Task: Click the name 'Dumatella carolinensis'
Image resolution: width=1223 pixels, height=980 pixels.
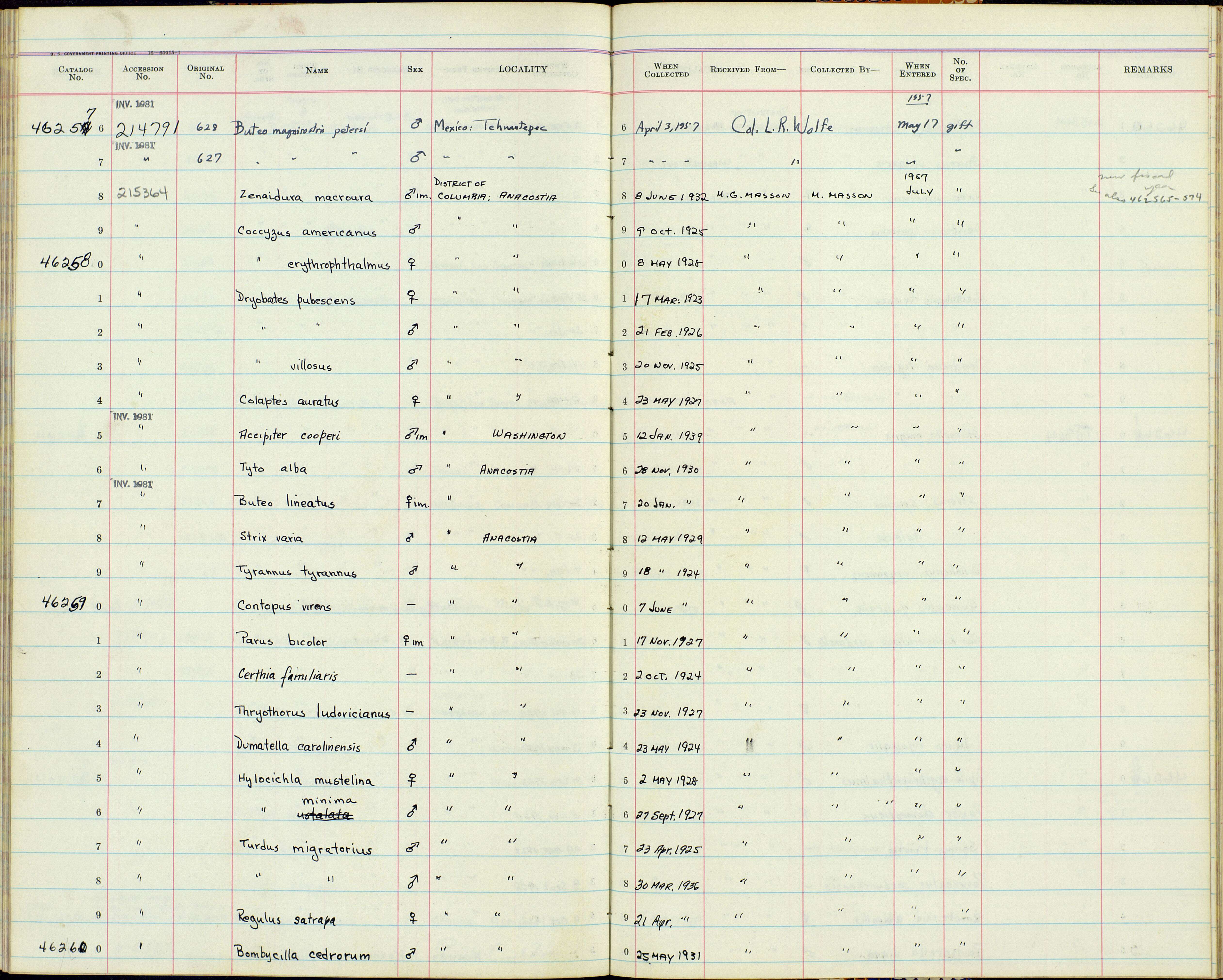Action: 298,746
